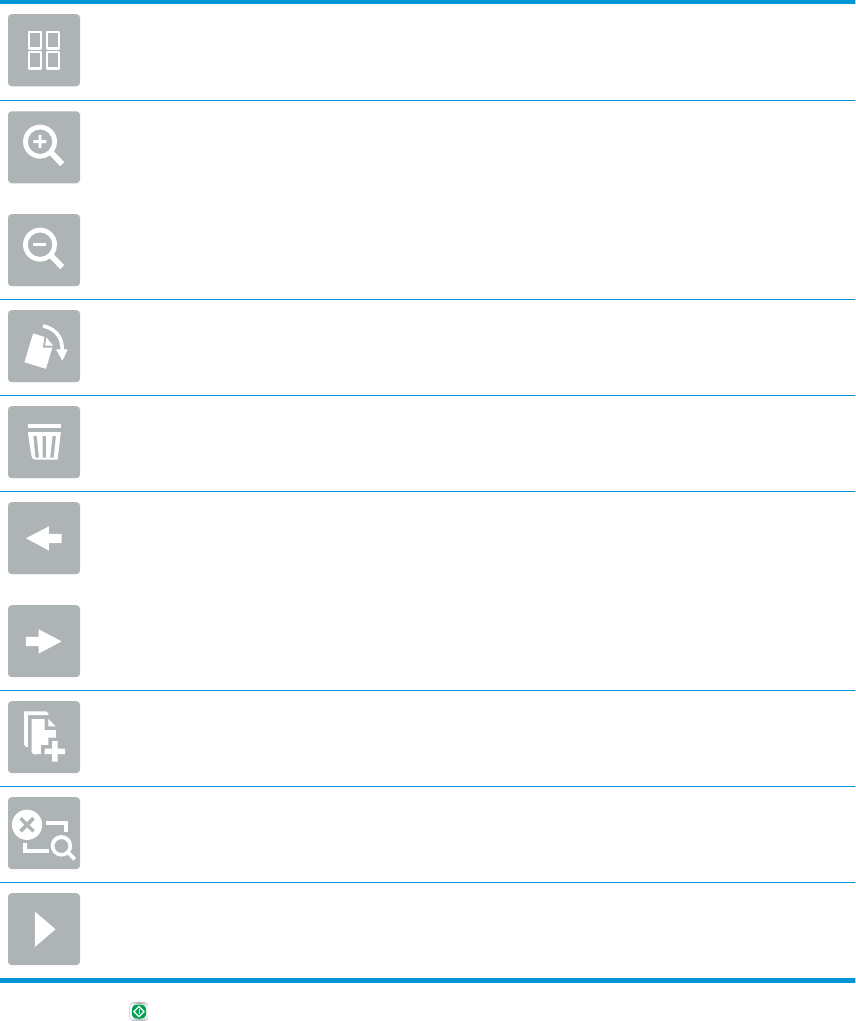The width and height of the screenshot is (856, 1021).
Task: Start the job with the green Start button
Action: pos(139,1011)
